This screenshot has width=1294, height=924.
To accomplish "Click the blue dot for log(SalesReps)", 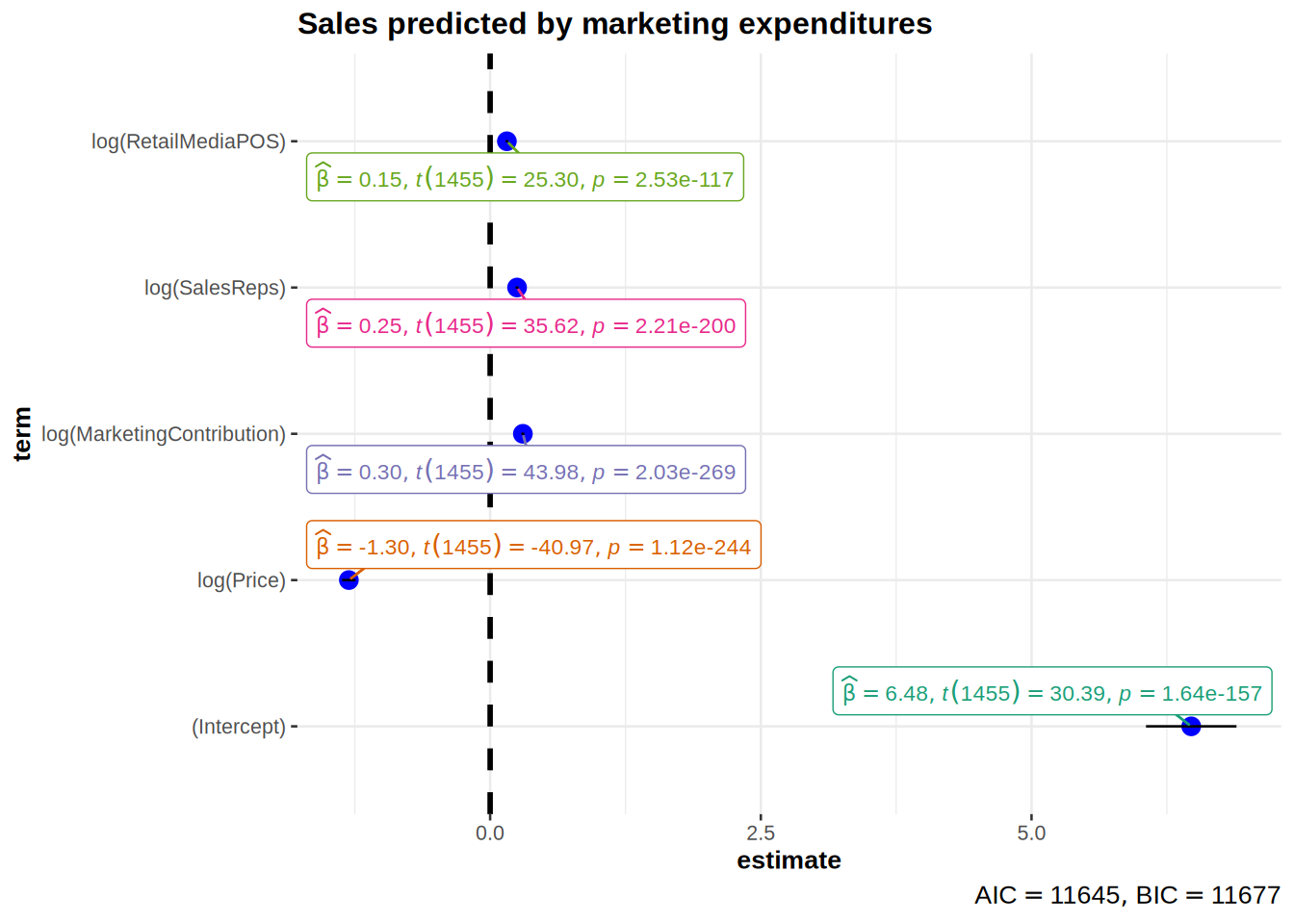I will (517, 288).
